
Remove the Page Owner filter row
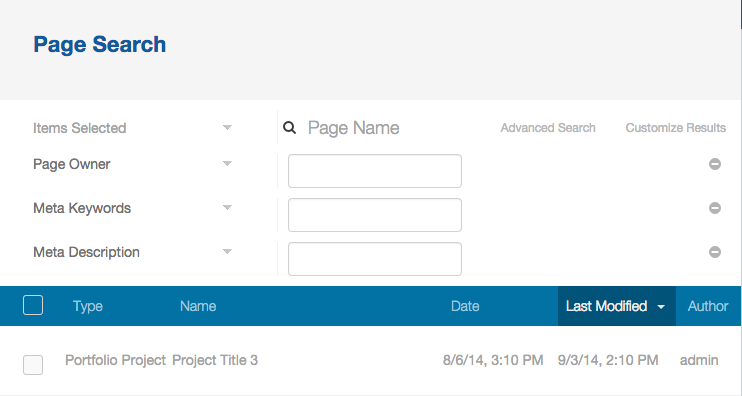coord(715,164)
